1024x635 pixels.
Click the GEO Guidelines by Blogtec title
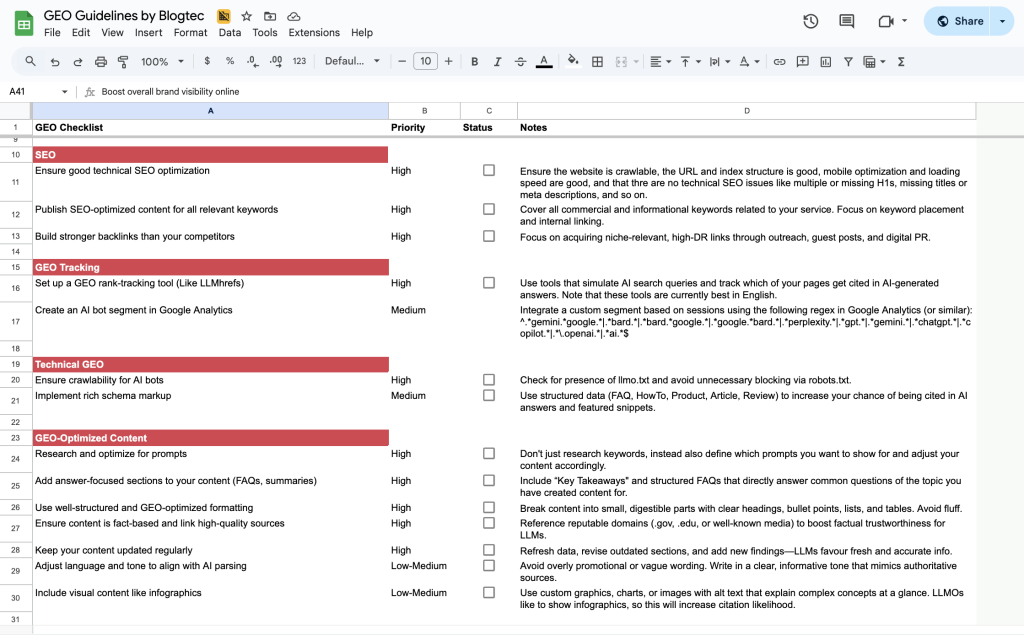click(124, 16)
